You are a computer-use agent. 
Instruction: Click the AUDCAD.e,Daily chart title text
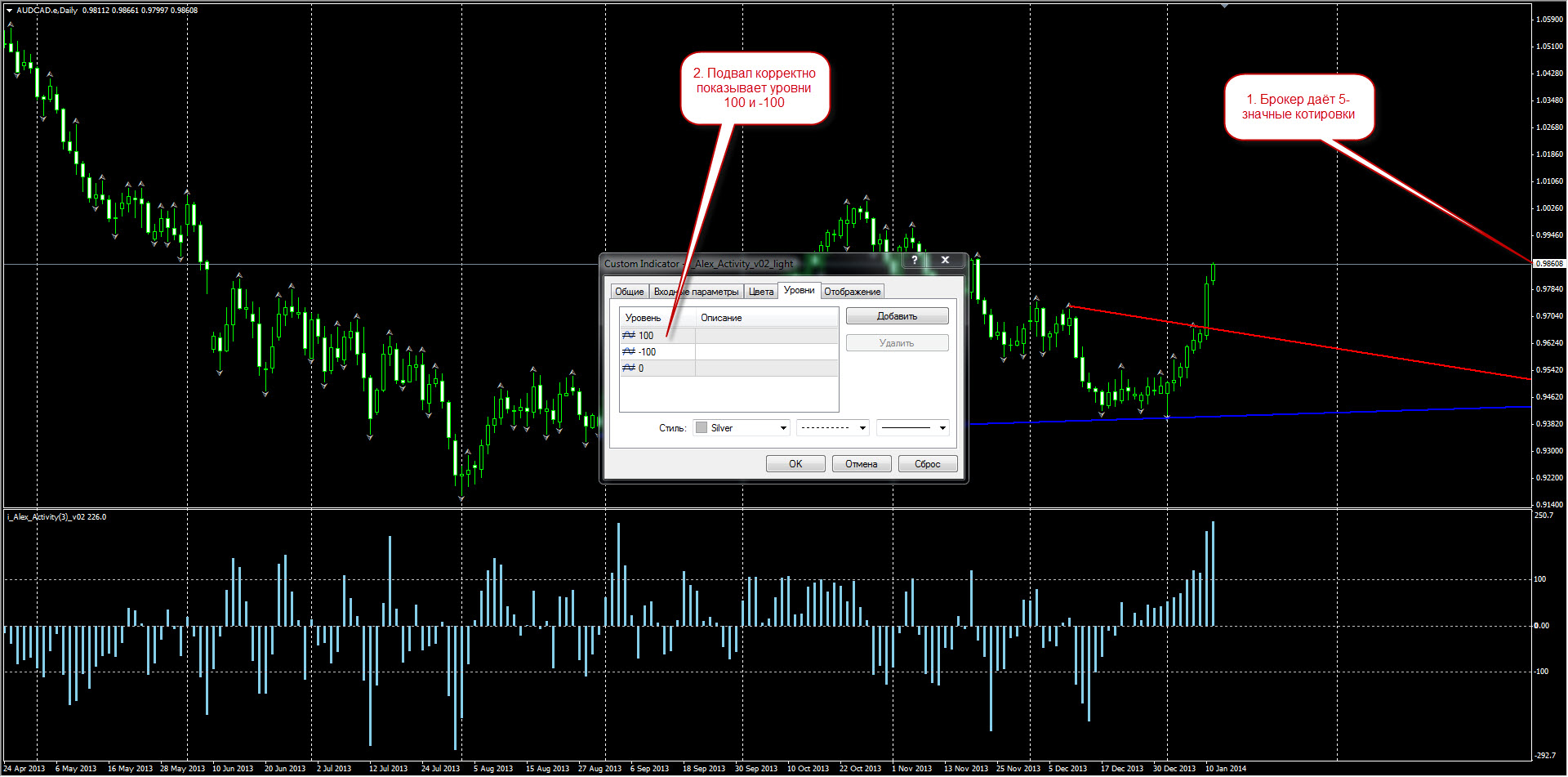pyautogui.click(x=47, y=11)
